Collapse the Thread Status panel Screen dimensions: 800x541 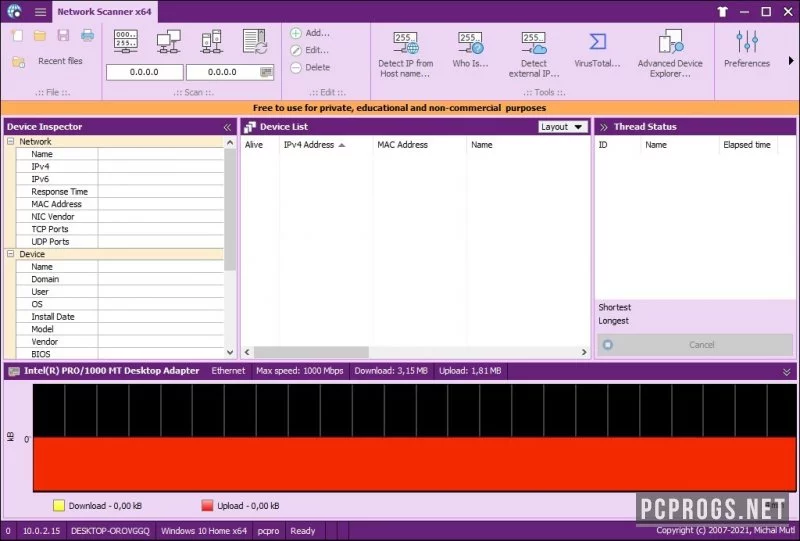pyautogui.click(x=604, y=127)
